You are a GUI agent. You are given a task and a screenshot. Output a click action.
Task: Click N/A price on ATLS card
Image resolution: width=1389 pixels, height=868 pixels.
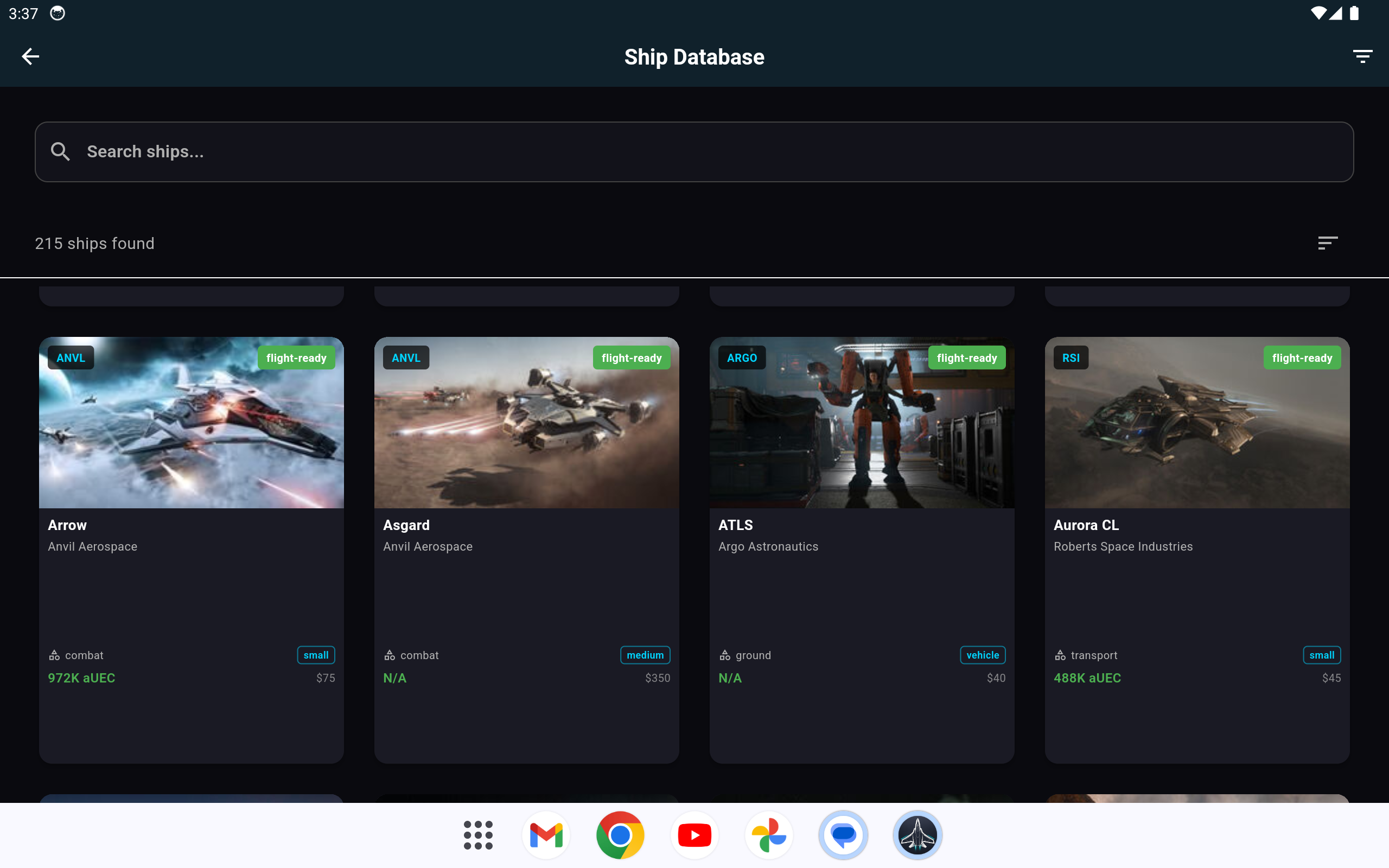point(730,678)
